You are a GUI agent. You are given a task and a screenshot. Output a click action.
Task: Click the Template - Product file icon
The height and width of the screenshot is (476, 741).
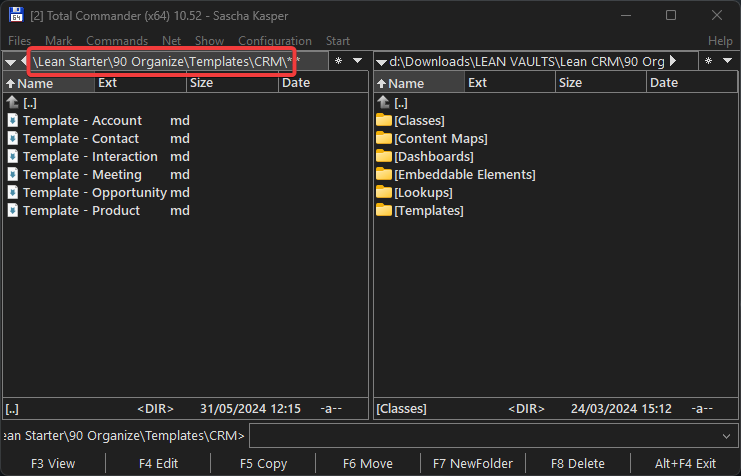(x=13, y=210)
